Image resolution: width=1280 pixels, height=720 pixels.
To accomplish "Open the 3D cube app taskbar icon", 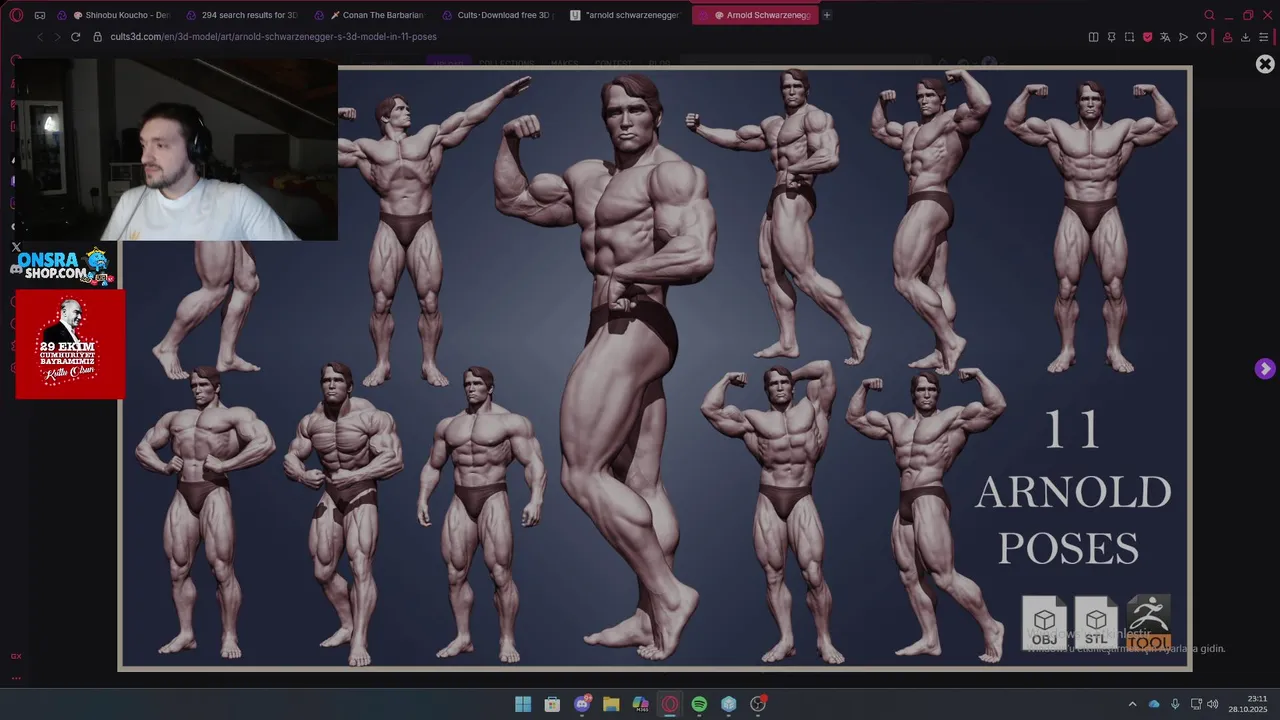I will point(729,704).
